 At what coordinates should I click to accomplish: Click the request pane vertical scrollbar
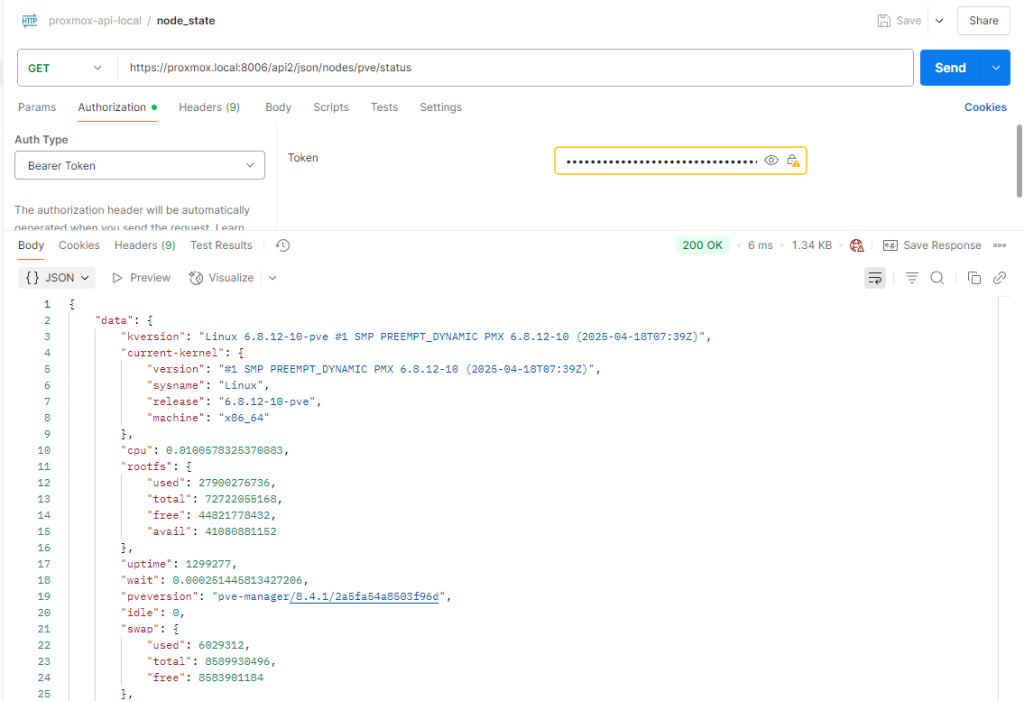point(1019,161)
